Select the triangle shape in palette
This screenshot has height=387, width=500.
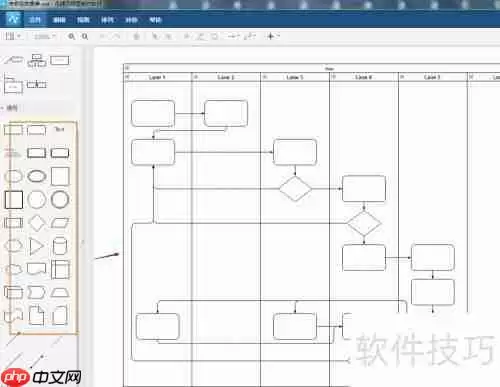(37, 246)
